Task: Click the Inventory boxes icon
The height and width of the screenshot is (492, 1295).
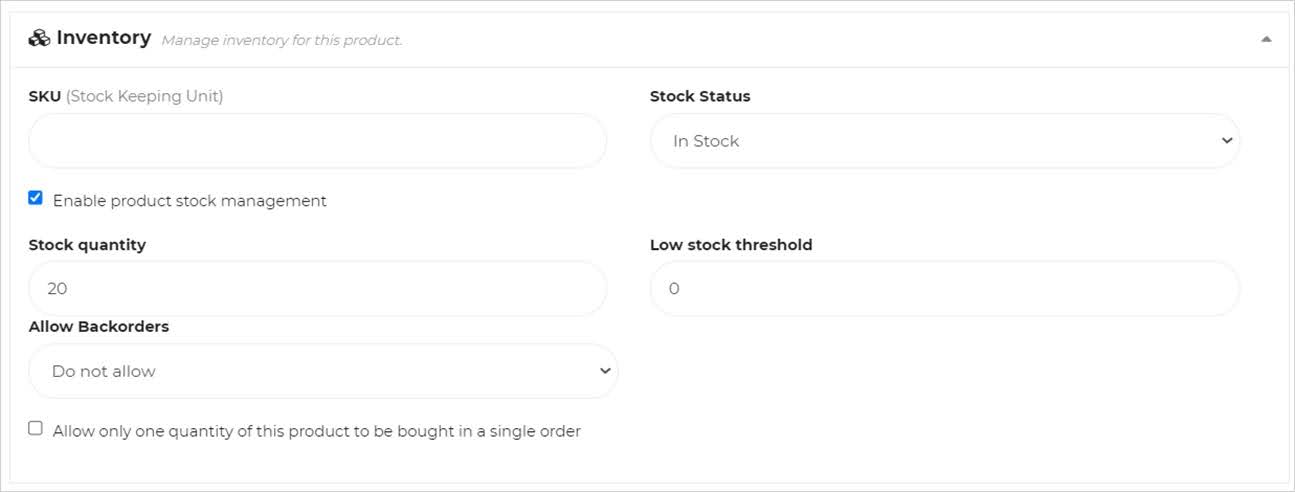Action: point(40,39)
